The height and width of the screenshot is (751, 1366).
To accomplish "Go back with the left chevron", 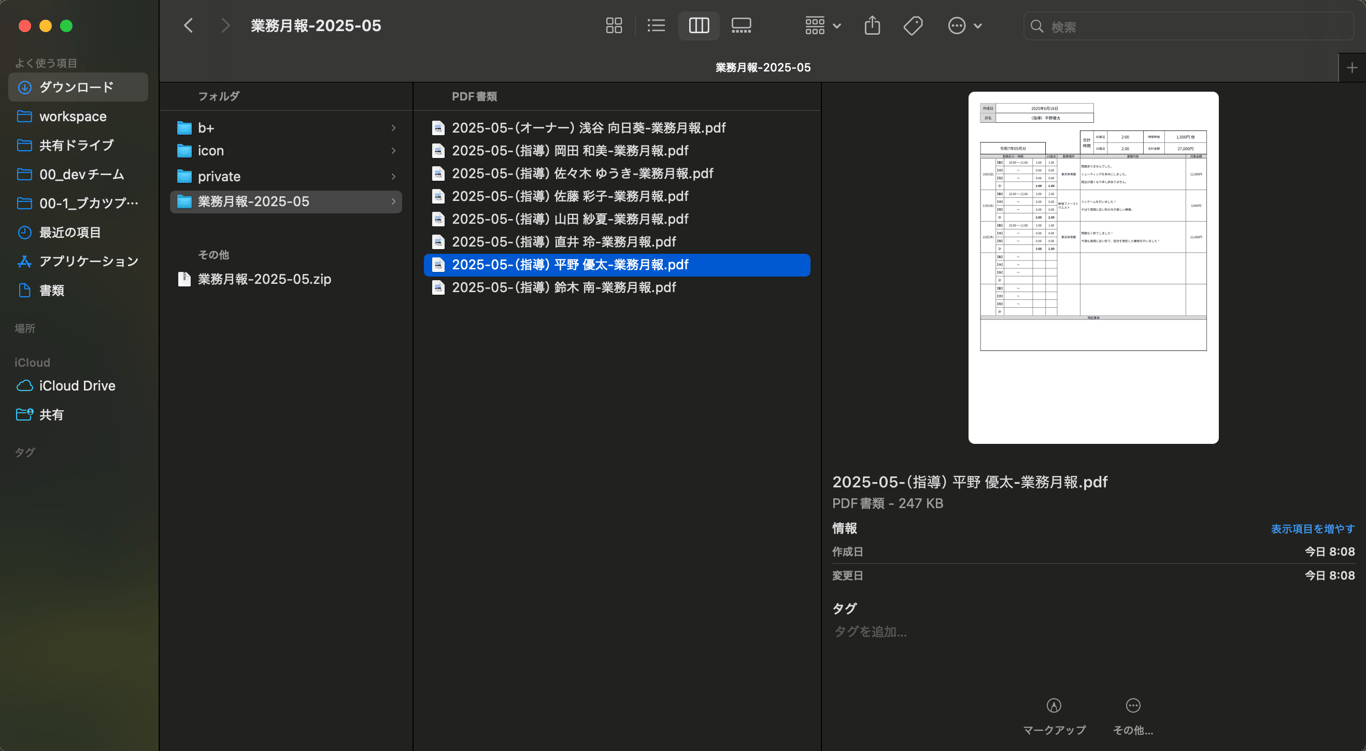I will (x=189, y=26).
